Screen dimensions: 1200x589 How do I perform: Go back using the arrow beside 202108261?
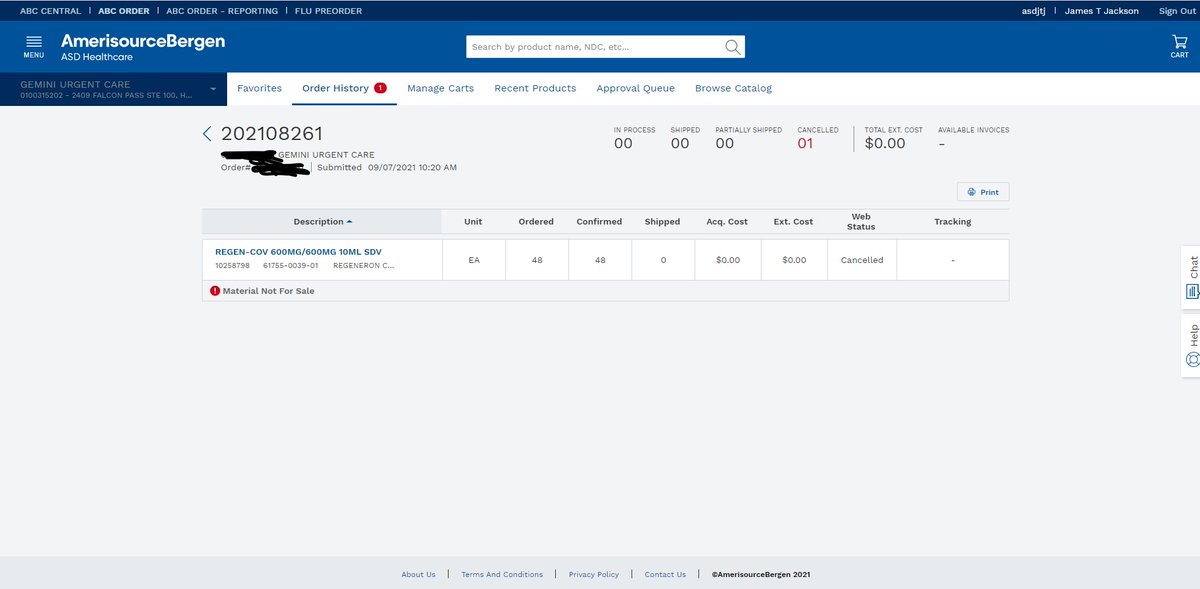pyautogui.click(x=207, y=134)
